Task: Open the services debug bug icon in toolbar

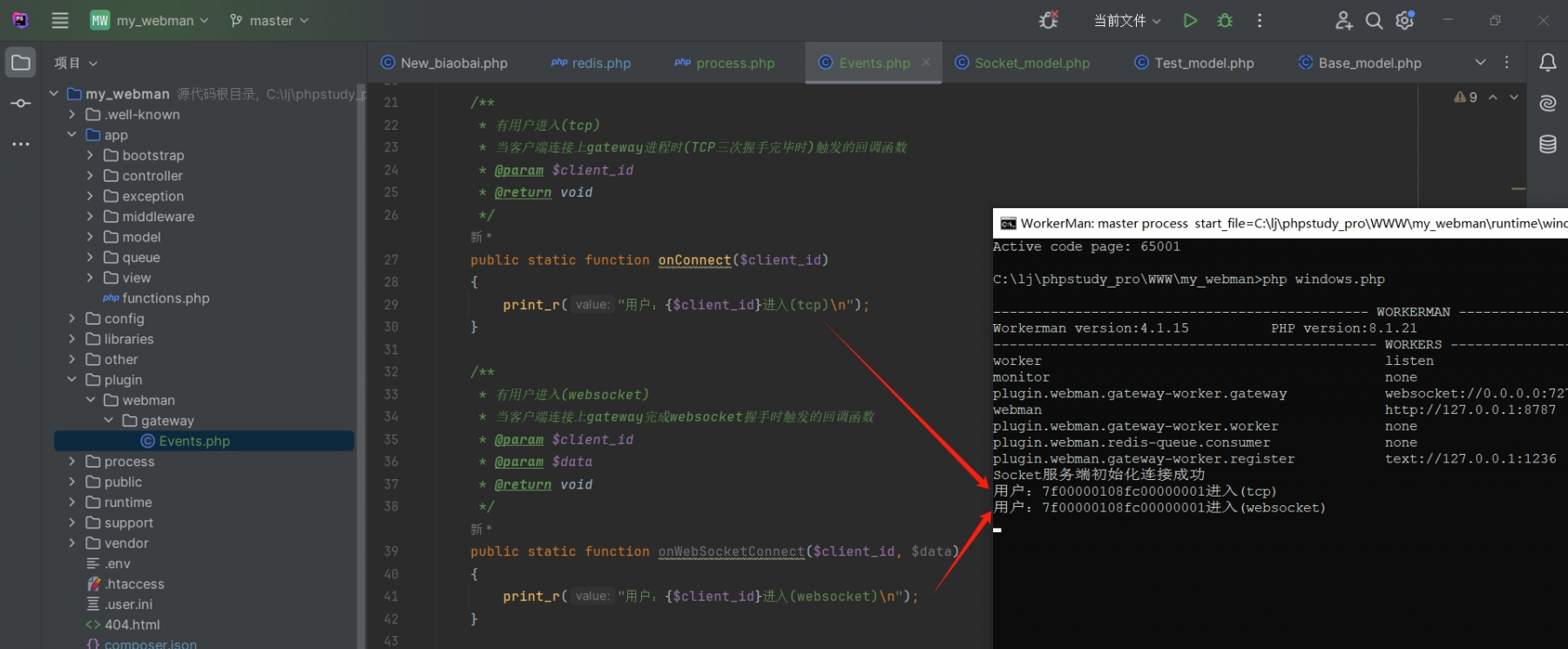Action: coord(1049,20)
